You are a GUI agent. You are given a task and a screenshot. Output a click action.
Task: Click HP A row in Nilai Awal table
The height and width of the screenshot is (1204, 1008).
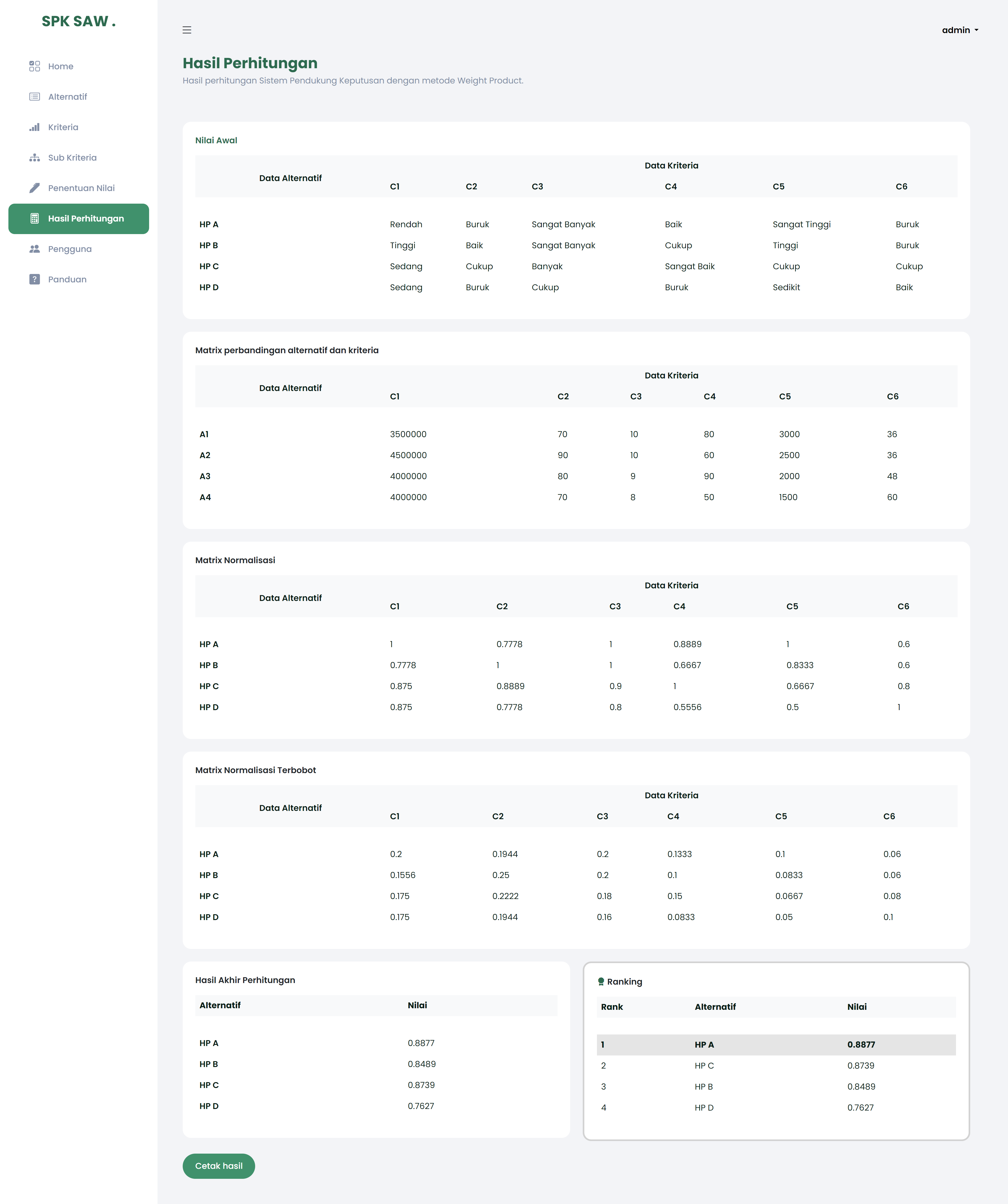(x=576, y=224)
